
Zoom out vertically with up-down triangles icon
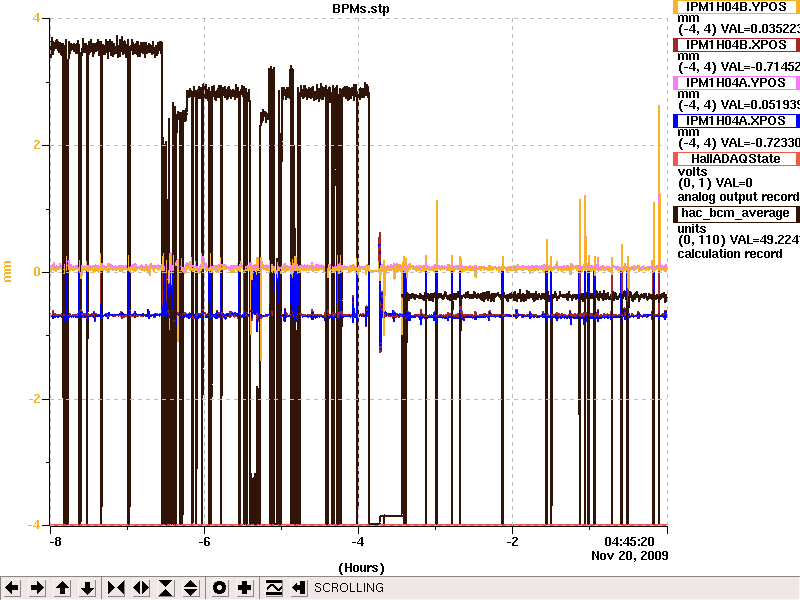(191, 588)
